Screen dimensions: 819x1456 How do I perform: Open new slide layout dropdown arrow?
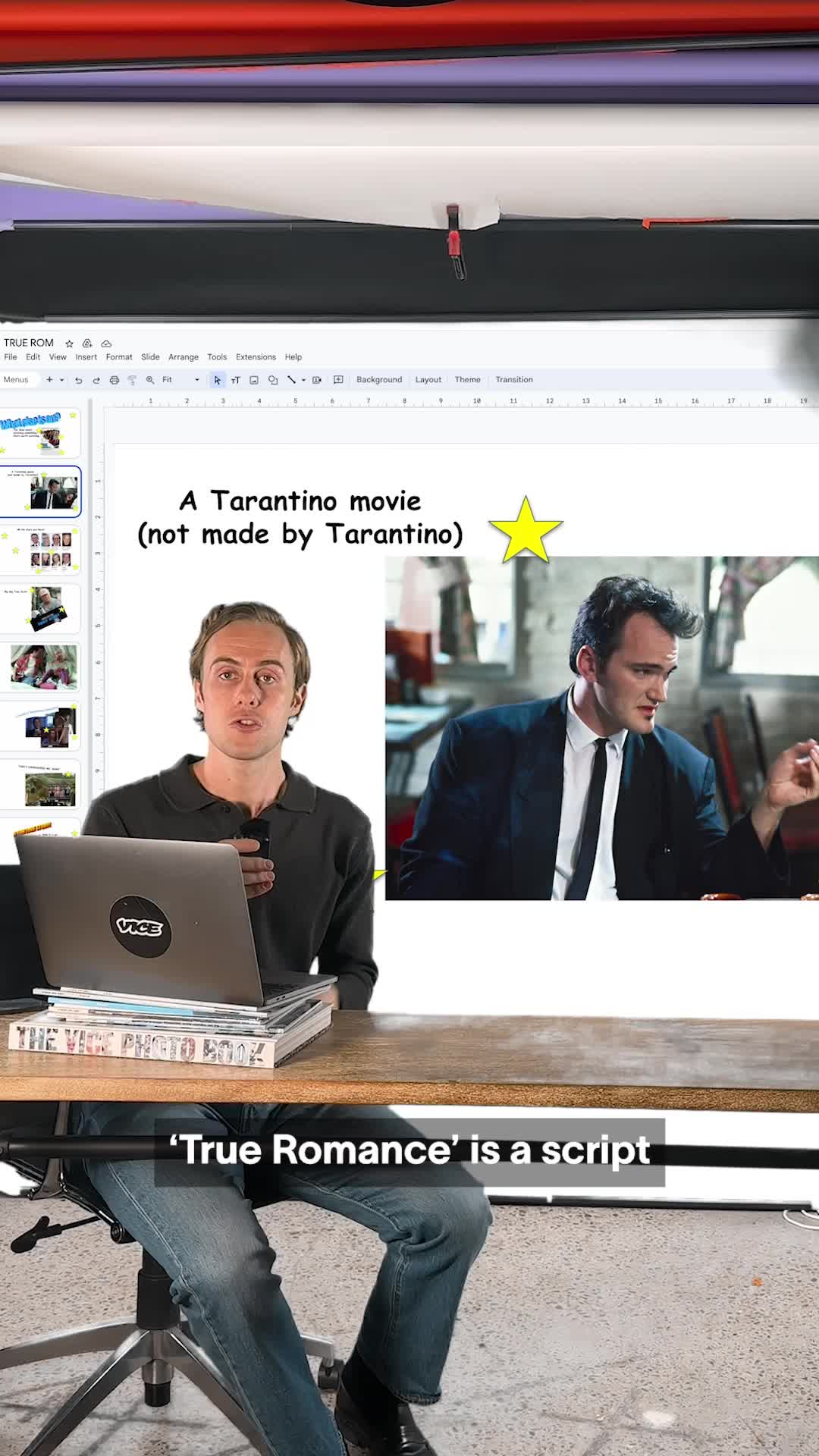coord(62,380)
